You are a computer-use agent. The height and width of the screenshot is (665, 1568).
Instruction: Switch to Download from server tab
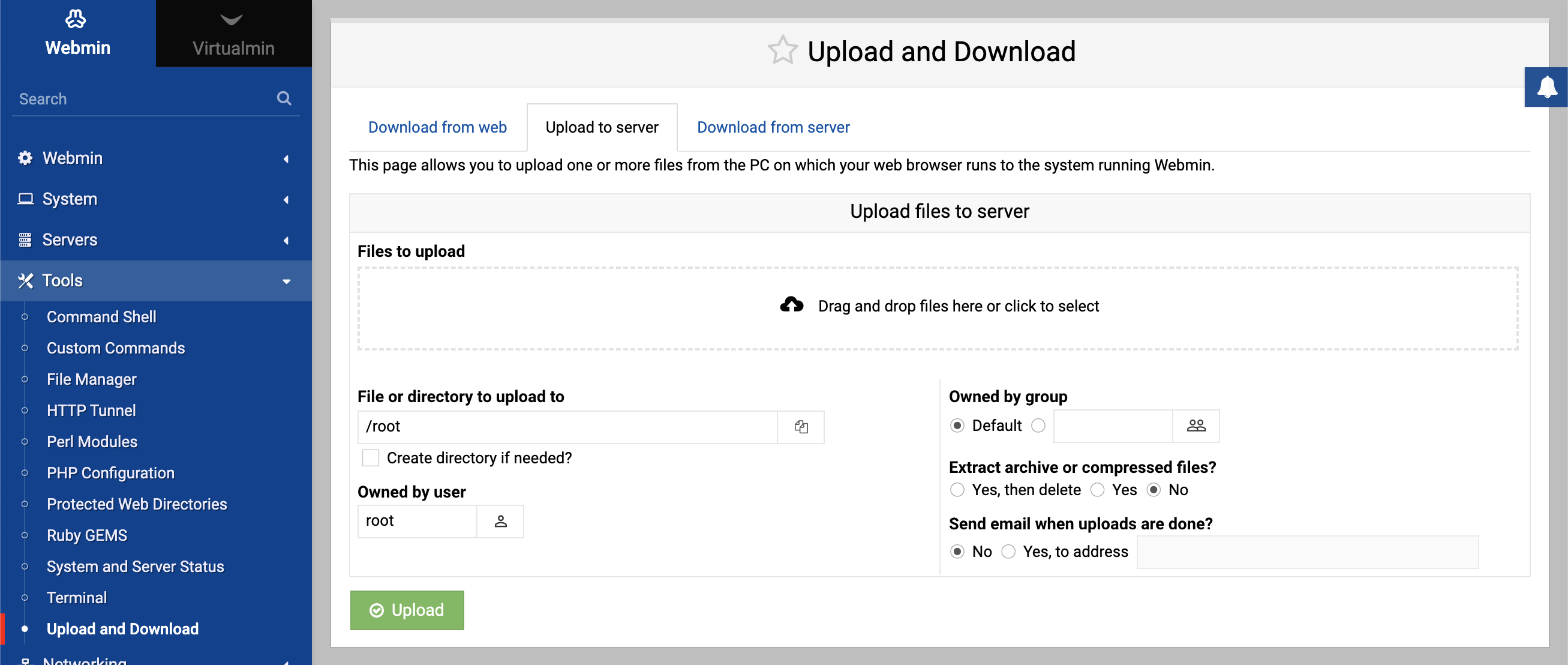(x=773, y=127)
